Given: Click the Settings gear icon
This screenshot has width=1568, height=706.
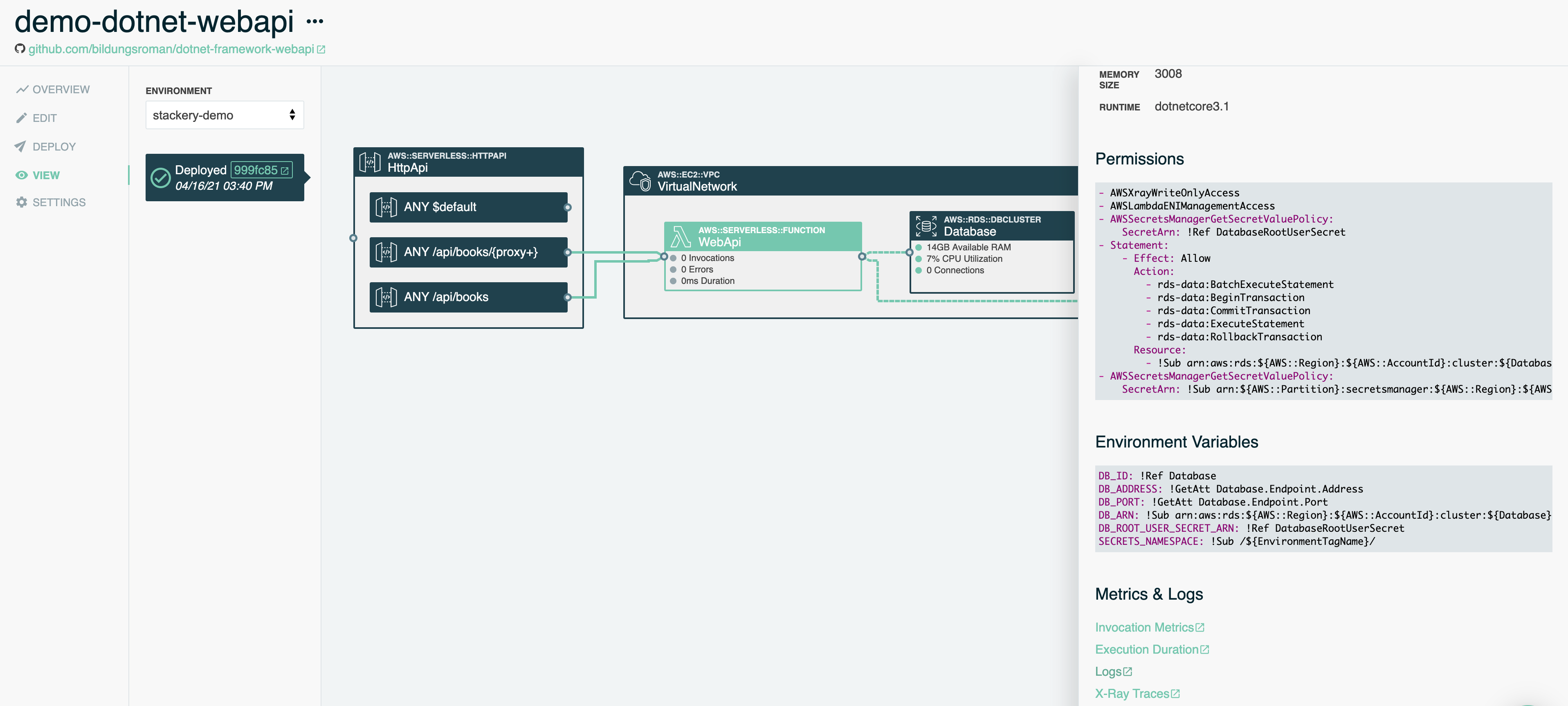Looking at the screenshot, I should click(x=21, y=202).
